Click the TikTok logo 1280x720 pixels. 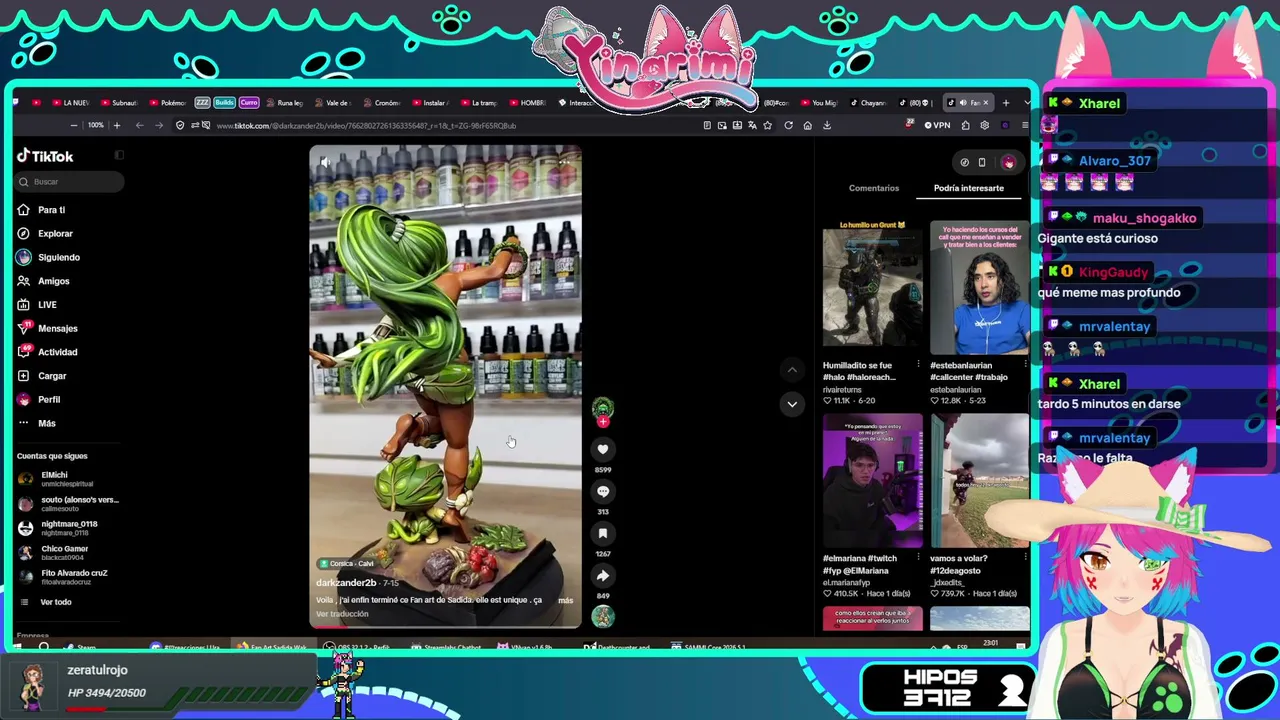pyautogui.click(x=45, y=156)
